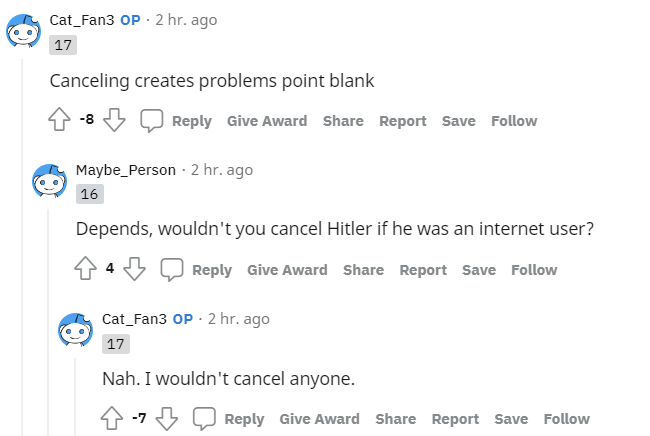Image resolution: width=650 pixels, height=436 pixels.
Task: Collapse the thread line under Maybe_Person's avatar
Action: pos(50,320)
